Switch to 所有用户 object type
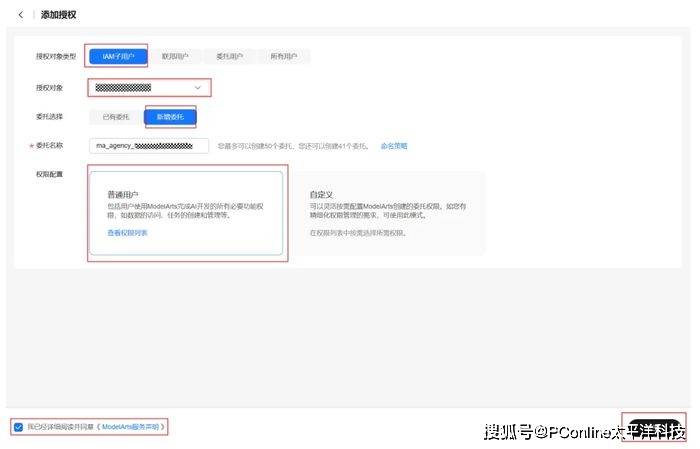This screenshot has height=449, width=700. [283, 56]
